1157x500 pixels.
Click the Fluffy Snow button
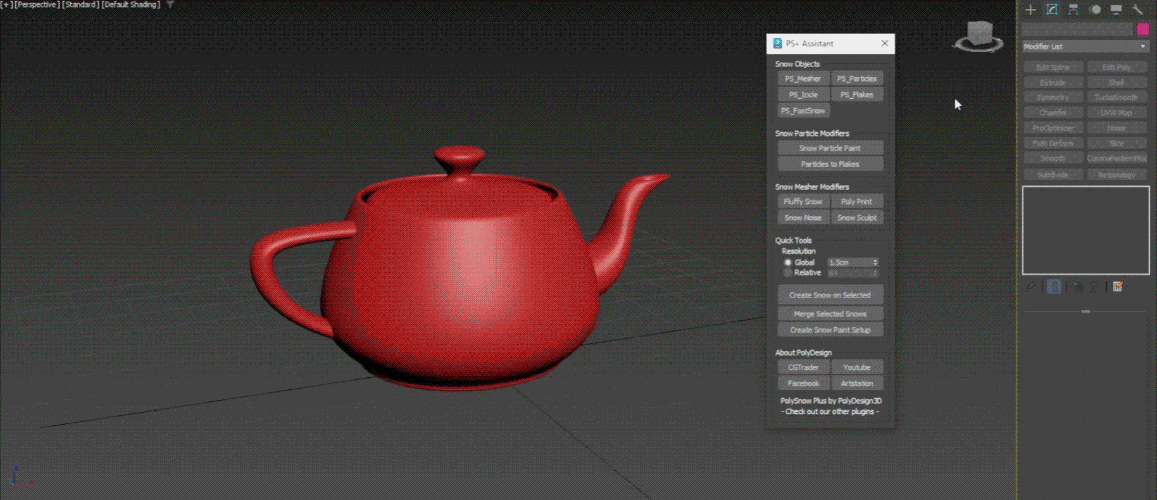(x=804, y=201)
